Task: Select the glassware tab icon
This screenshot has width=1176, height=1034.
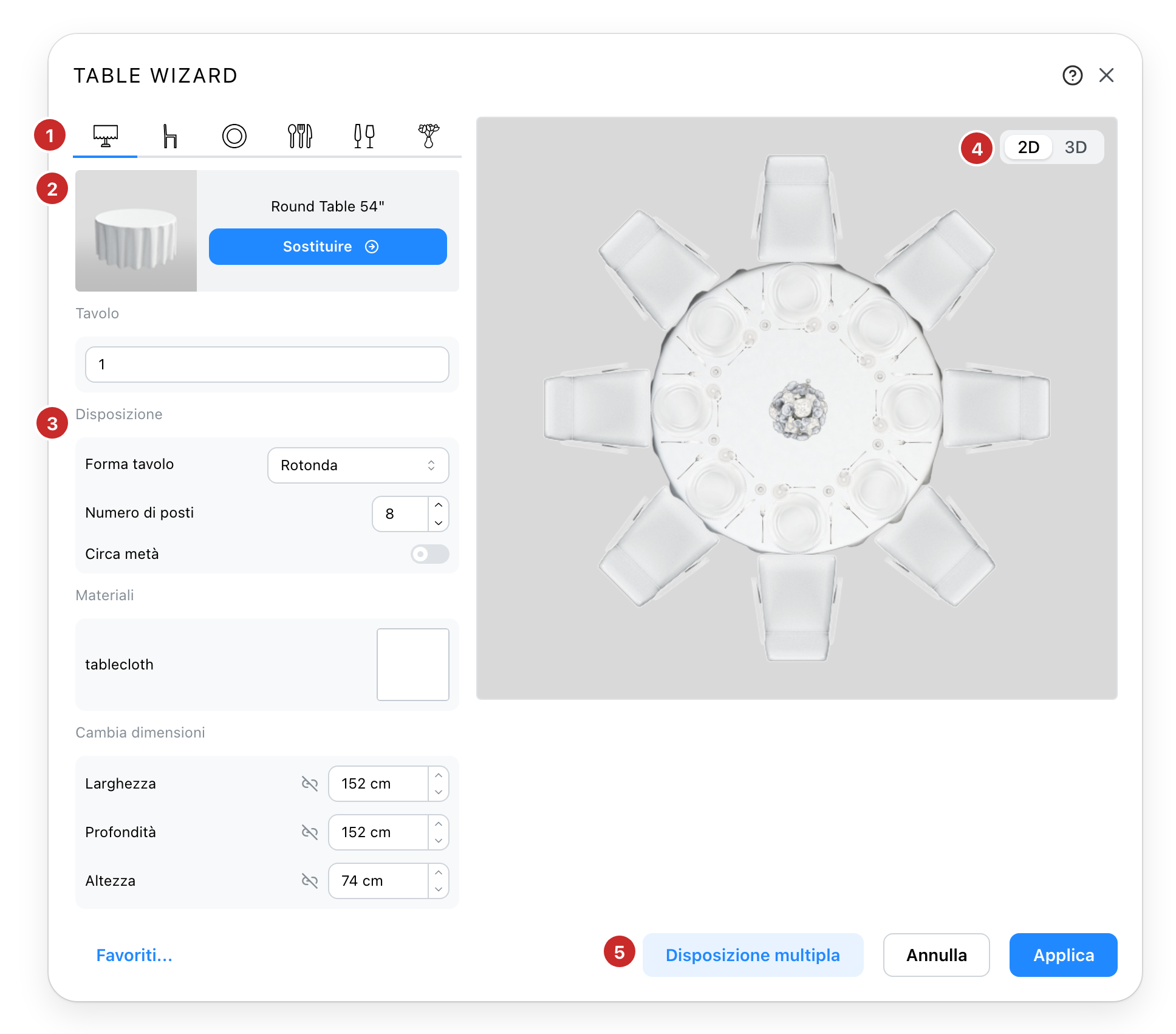Action: point(364,136)
